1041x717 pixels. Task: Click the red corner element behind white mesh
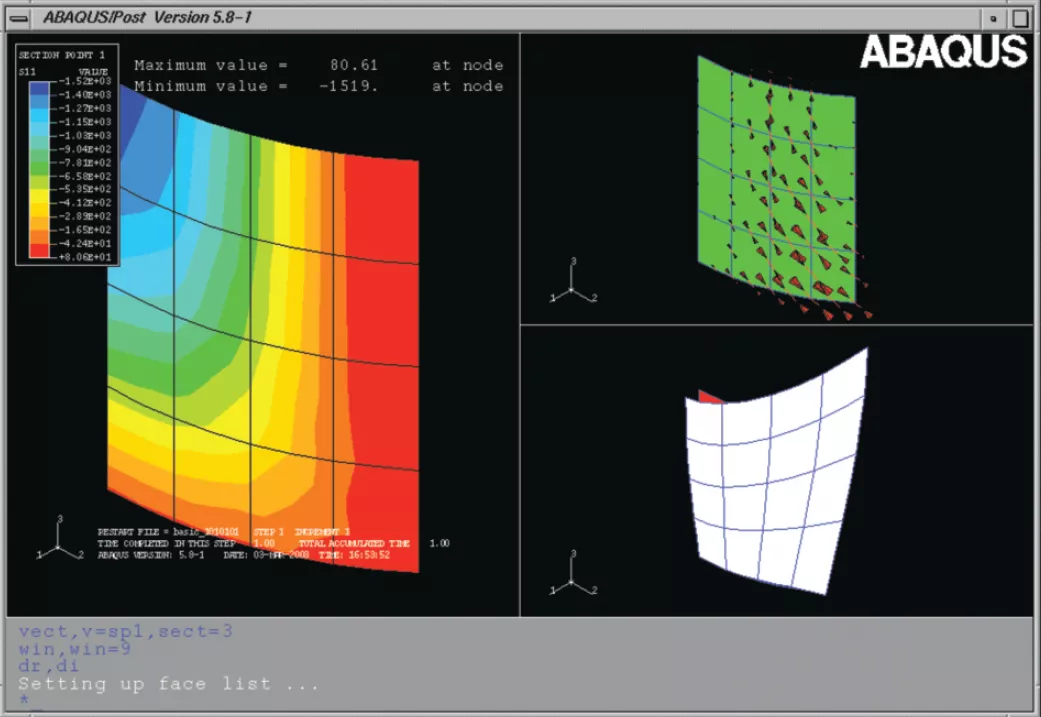[706, 396]
